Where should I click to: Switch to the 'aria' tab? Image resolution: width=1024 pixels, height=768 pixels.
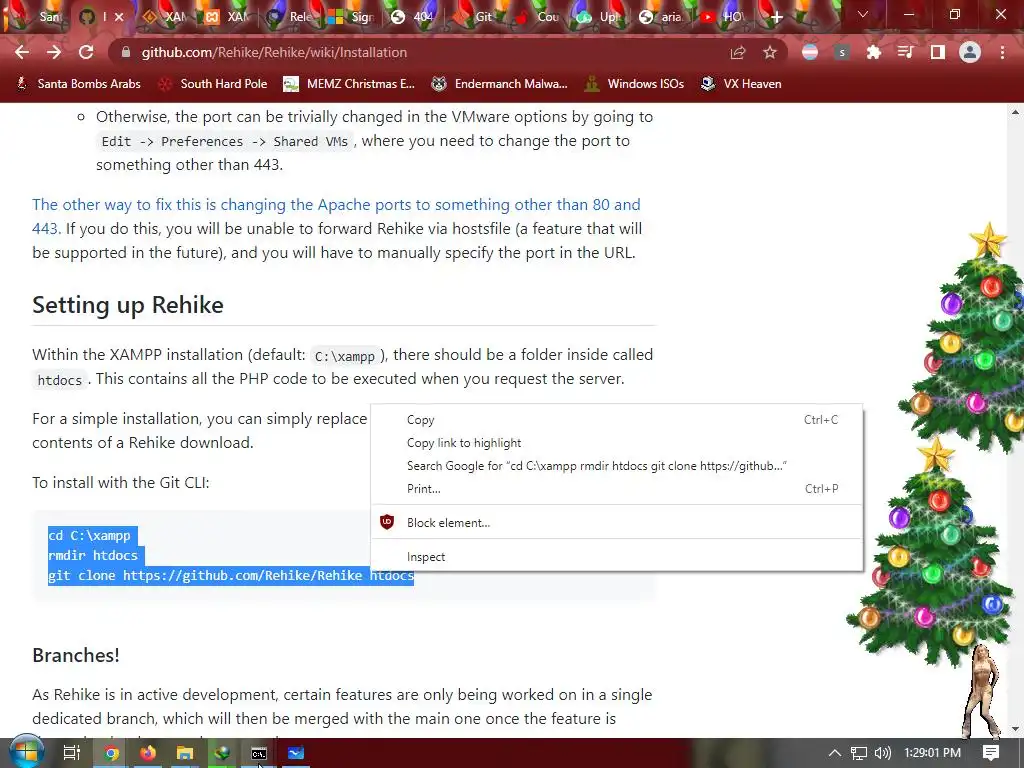click(x=662, y=17)
